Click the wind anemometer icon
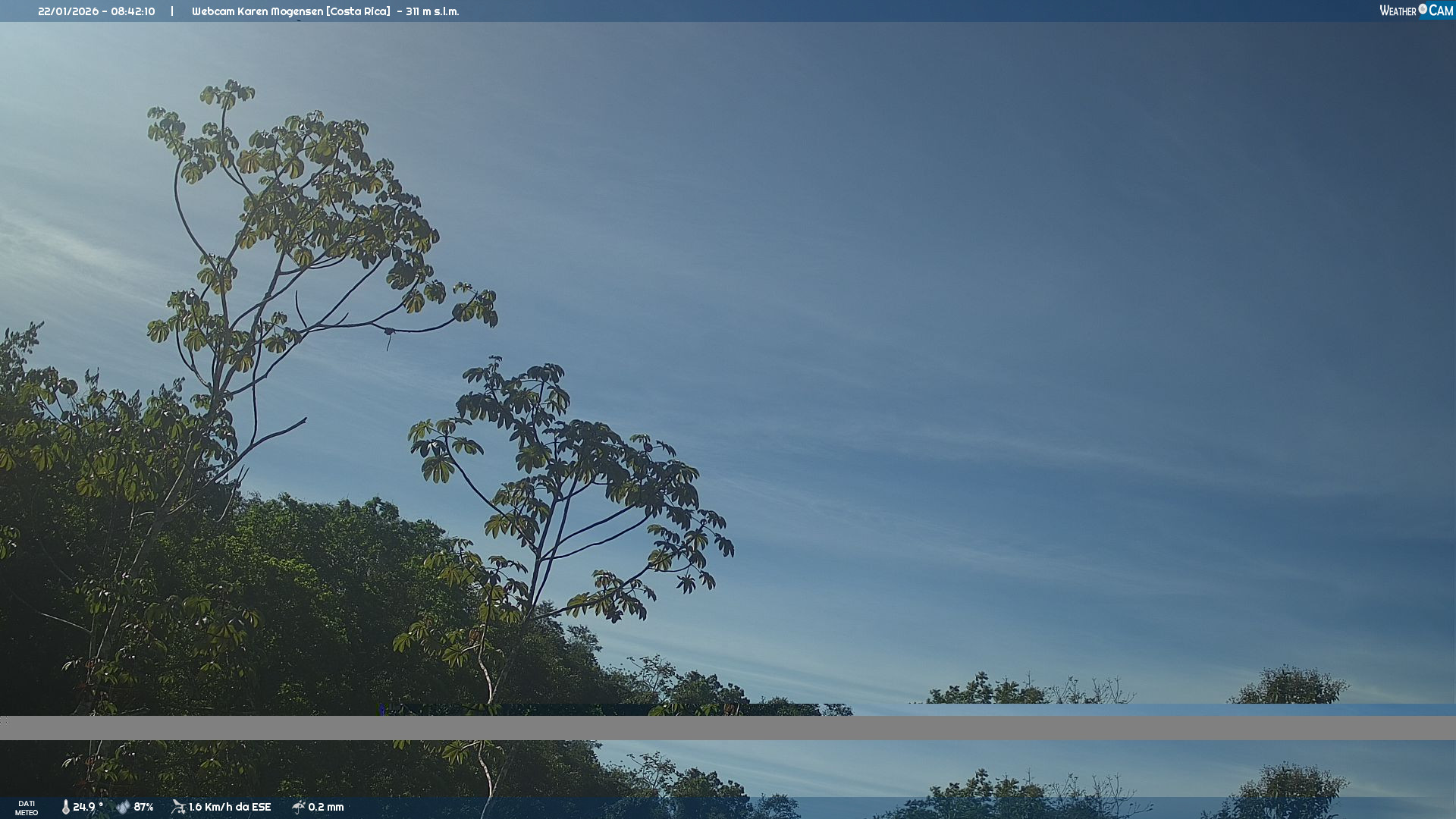 (x=178, y=807)
